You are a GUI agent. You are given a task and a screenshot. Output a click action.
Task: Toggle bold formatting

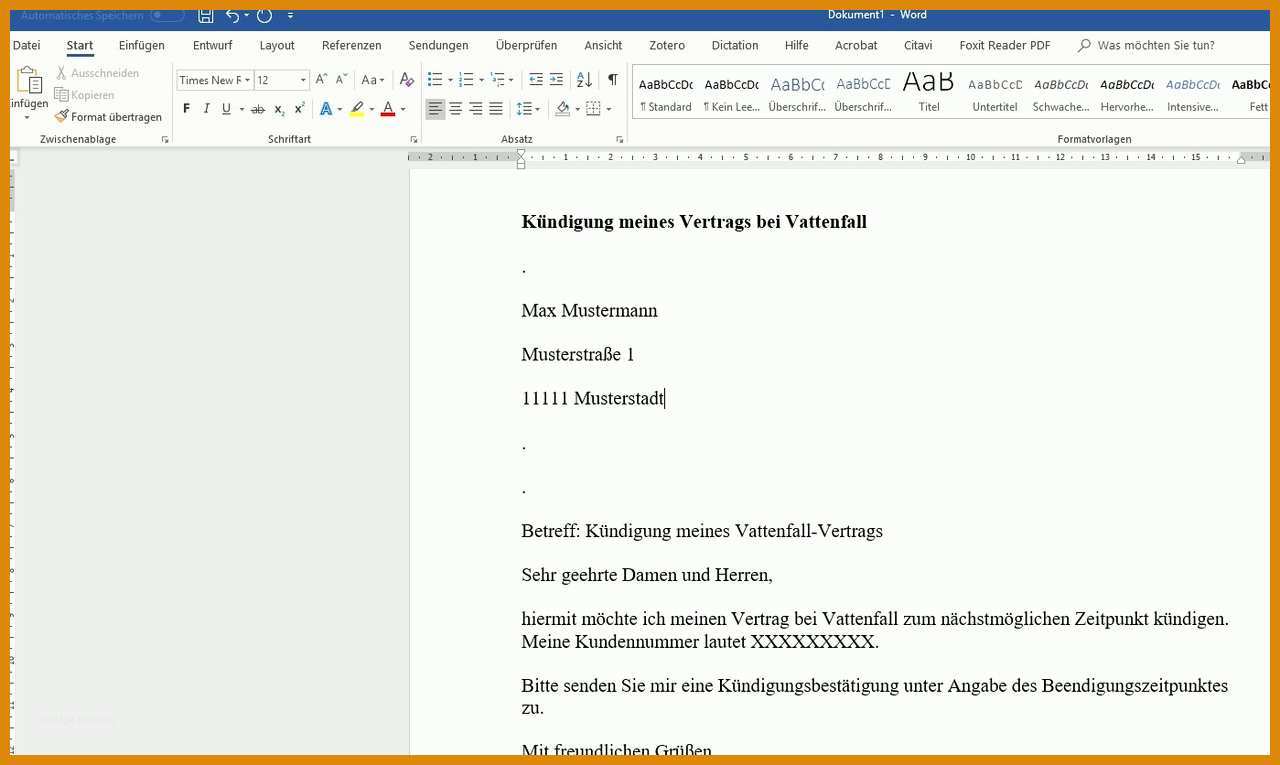click(186, 109)
